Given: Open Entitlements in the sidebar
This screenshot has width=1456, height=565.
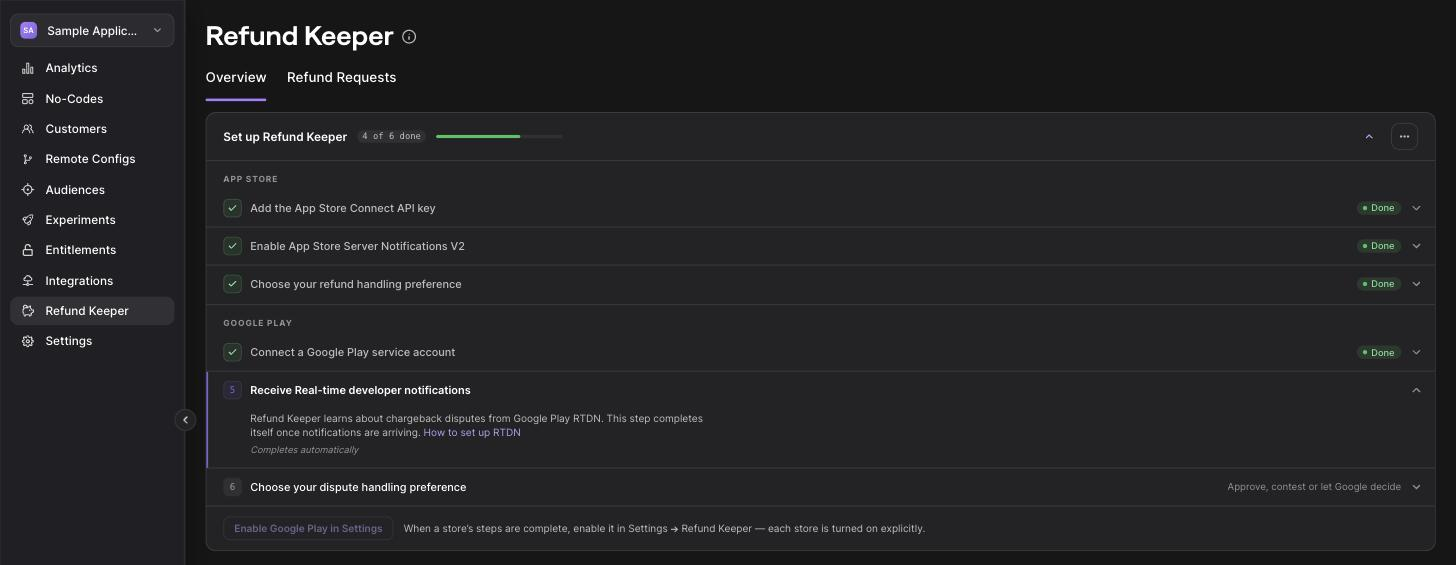Looking at the screenshot, I should click(x=92, y=250).
